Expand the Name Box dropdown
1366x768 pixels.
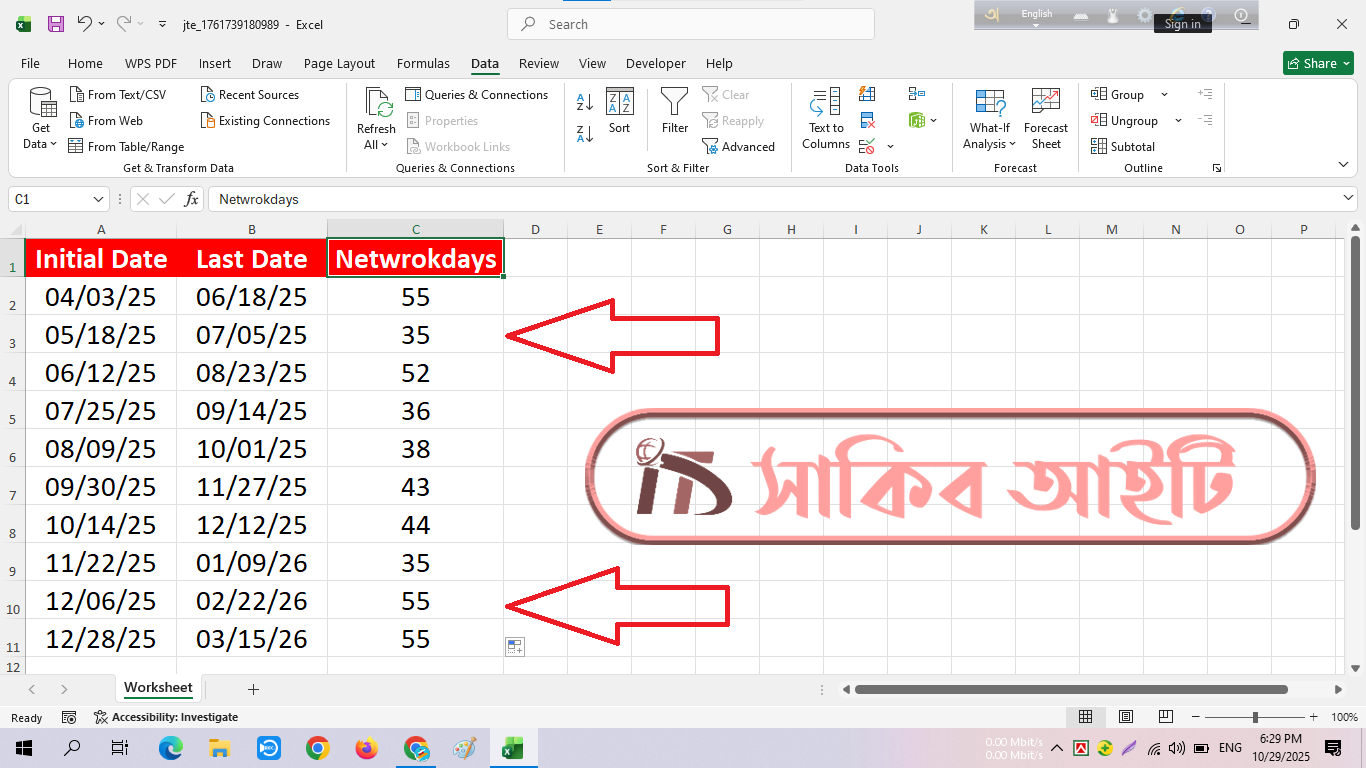click(98, 199)
